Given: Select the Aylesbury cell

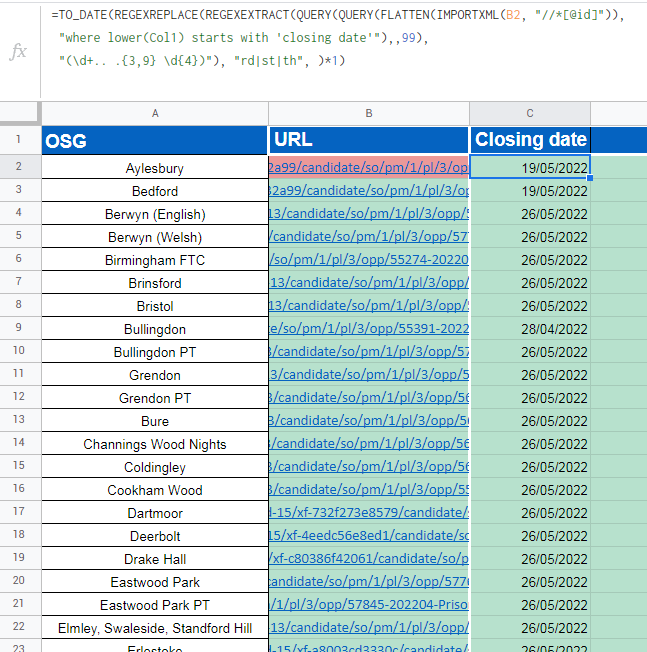Looking at the screenshot, I should (x=155, y=168).
